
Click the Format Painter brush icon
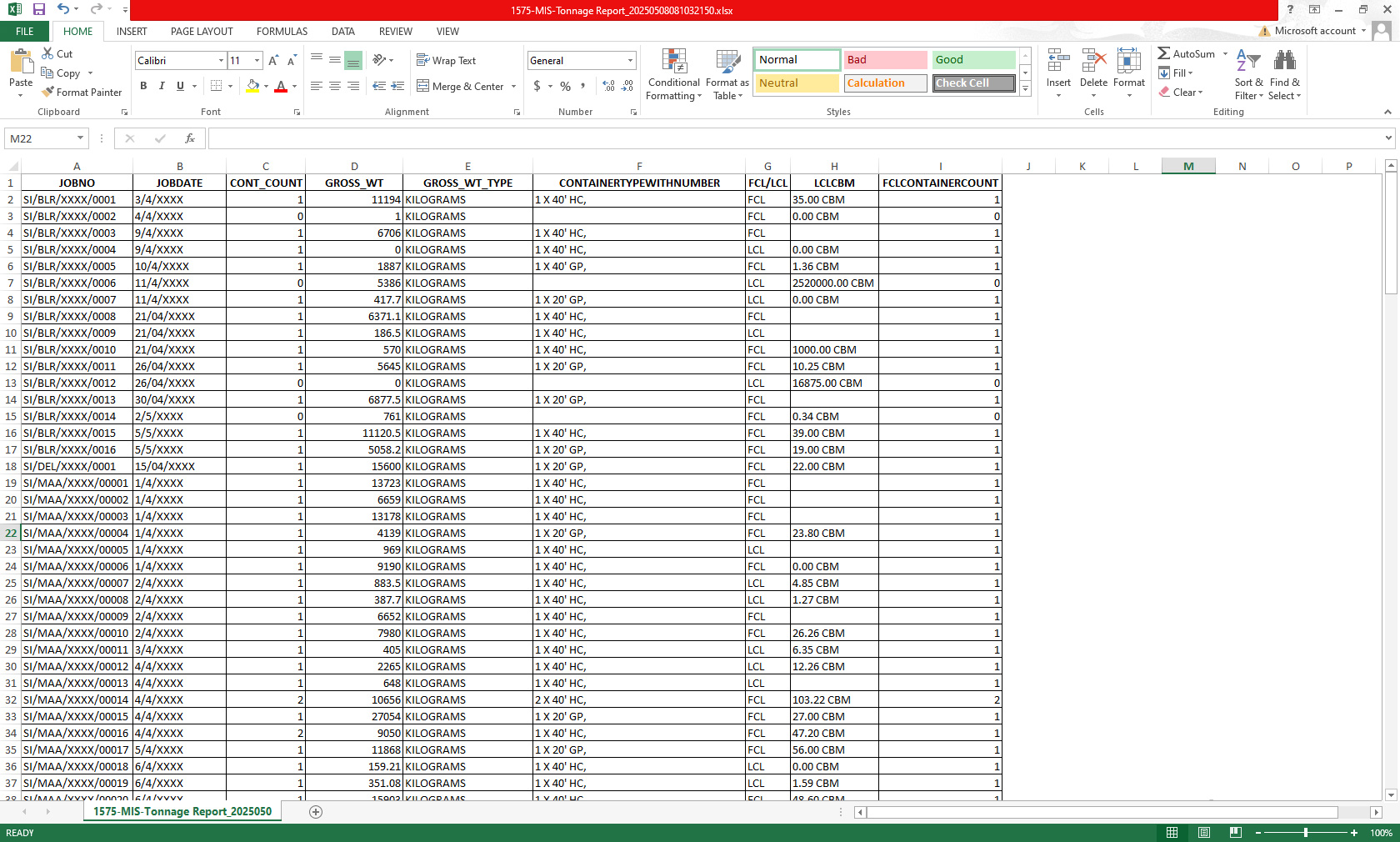click(48, 92)
